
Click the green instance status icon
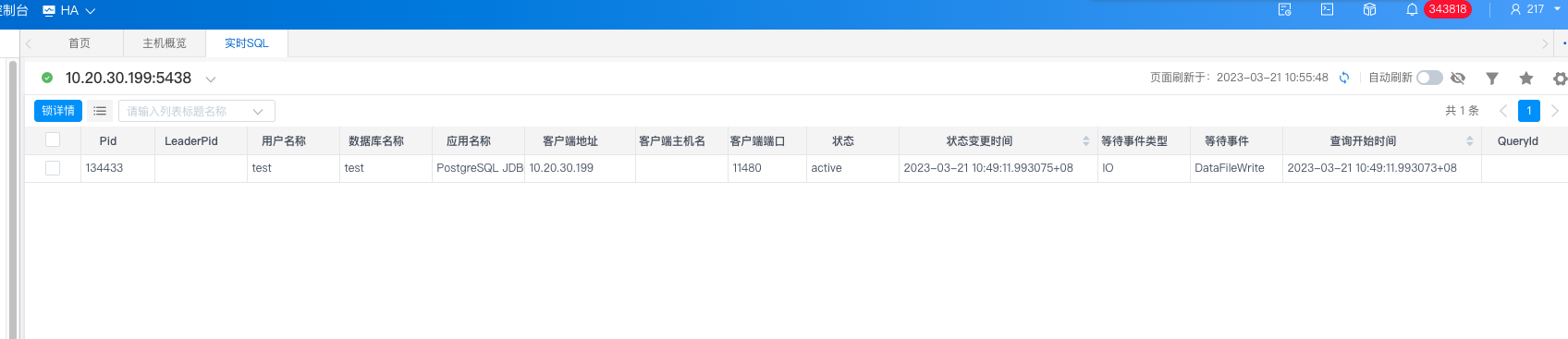47,78
